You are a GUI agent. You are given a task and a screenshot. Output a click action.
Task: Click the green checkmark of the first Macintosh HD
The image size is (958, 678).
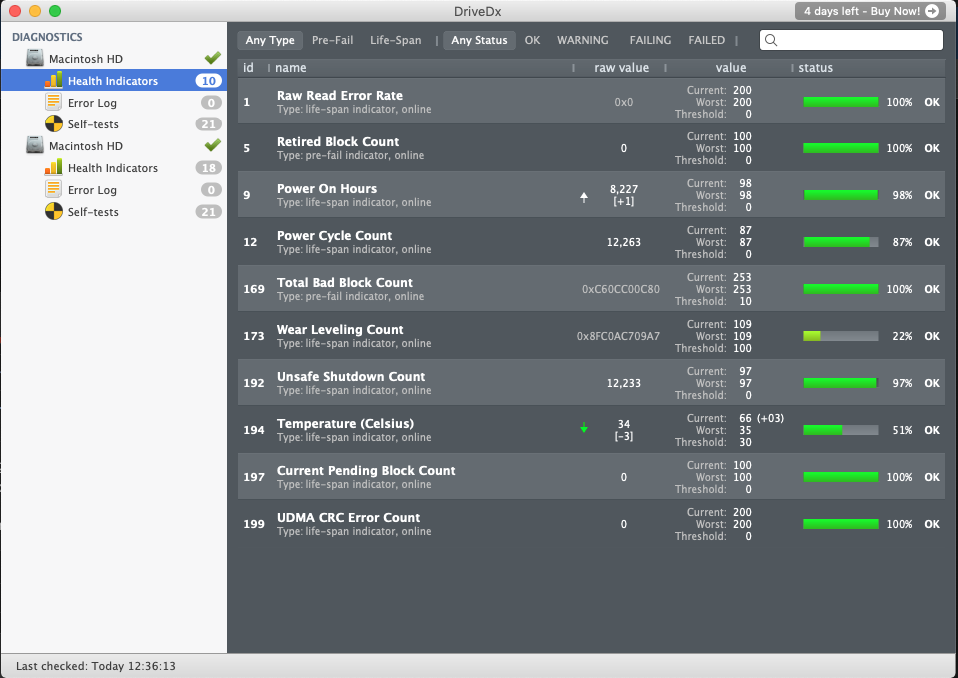(x=213, y=58)
